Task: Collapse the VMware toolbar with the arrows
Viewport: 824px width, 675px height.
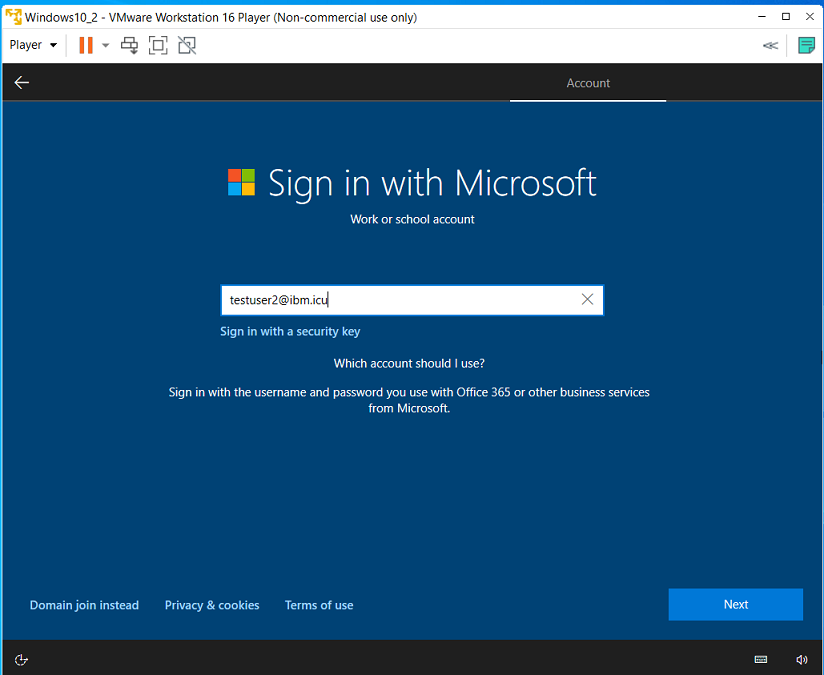Action: coord(770,45)
